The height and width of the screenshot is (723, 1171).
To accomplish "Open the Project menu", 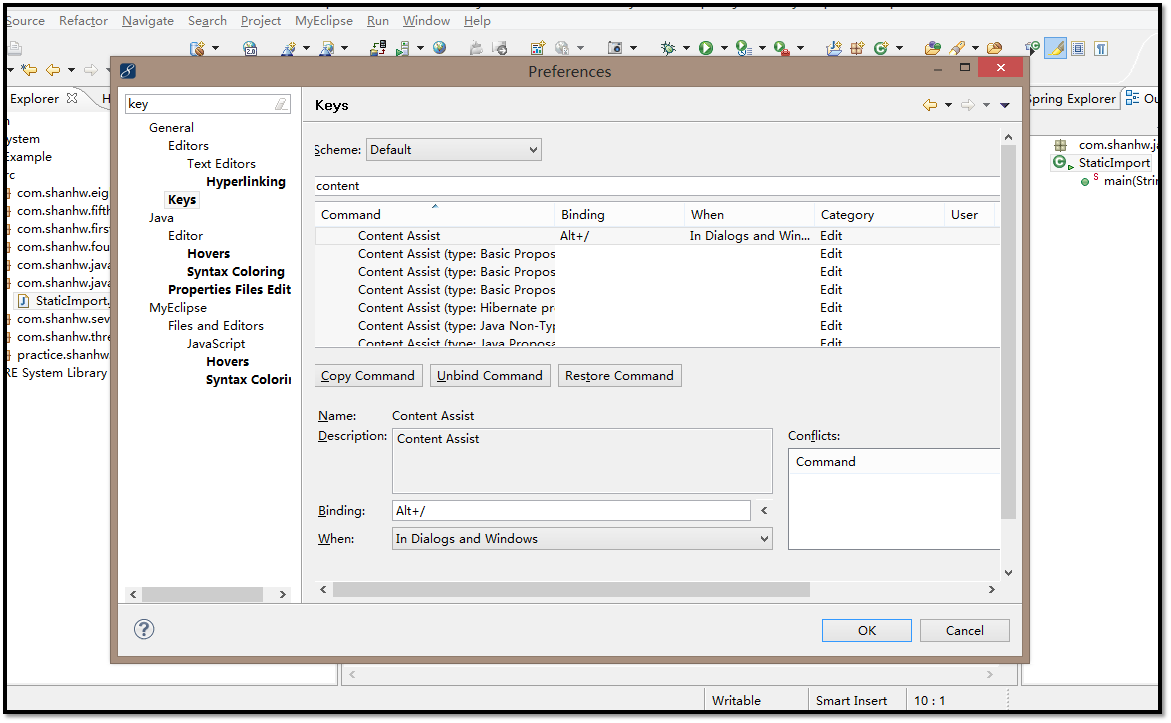I will point(261,21).
